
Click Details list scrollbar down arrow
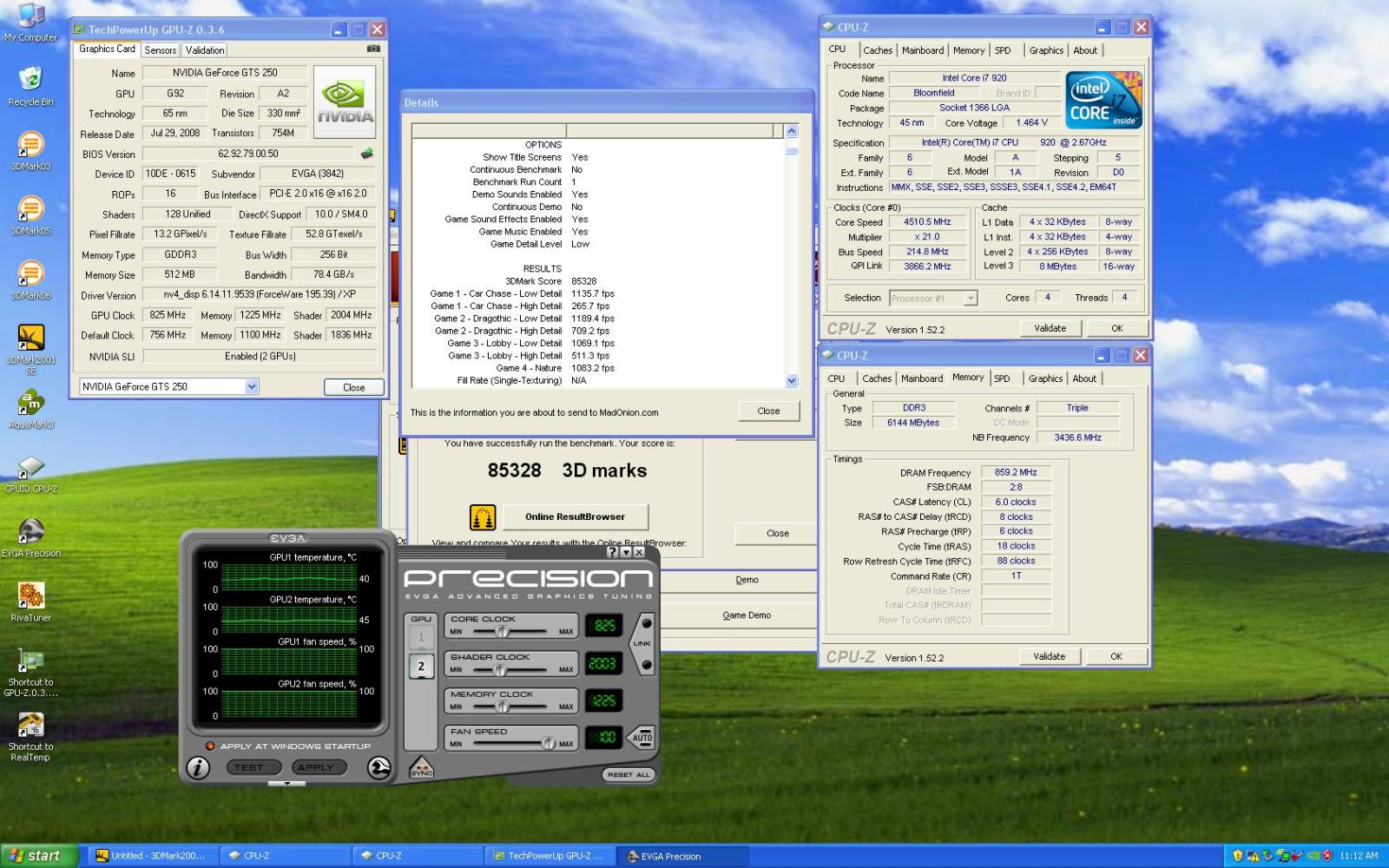791,380
